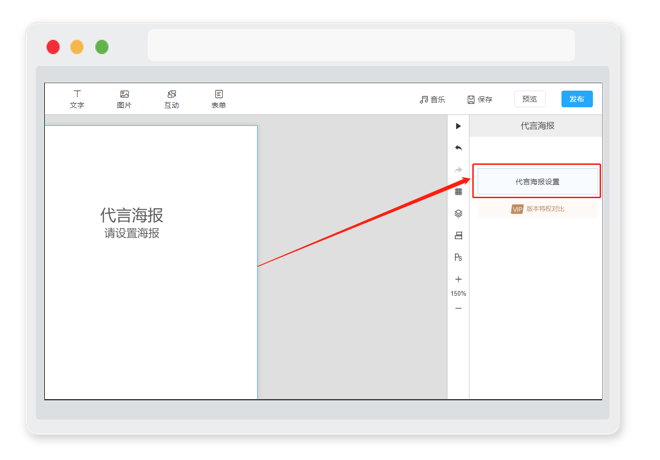
Task: Click the 预览 preview button
Action: (x=530, y=99)
